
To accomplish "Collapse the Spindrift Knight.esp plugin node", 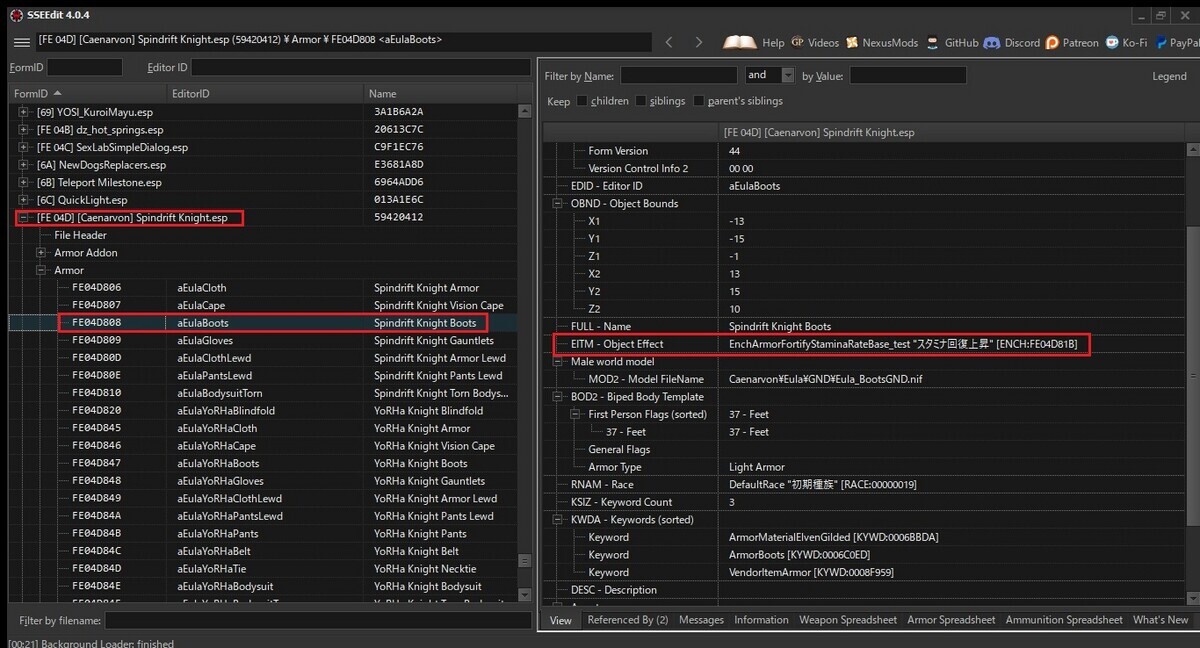I will click(23, 218).
